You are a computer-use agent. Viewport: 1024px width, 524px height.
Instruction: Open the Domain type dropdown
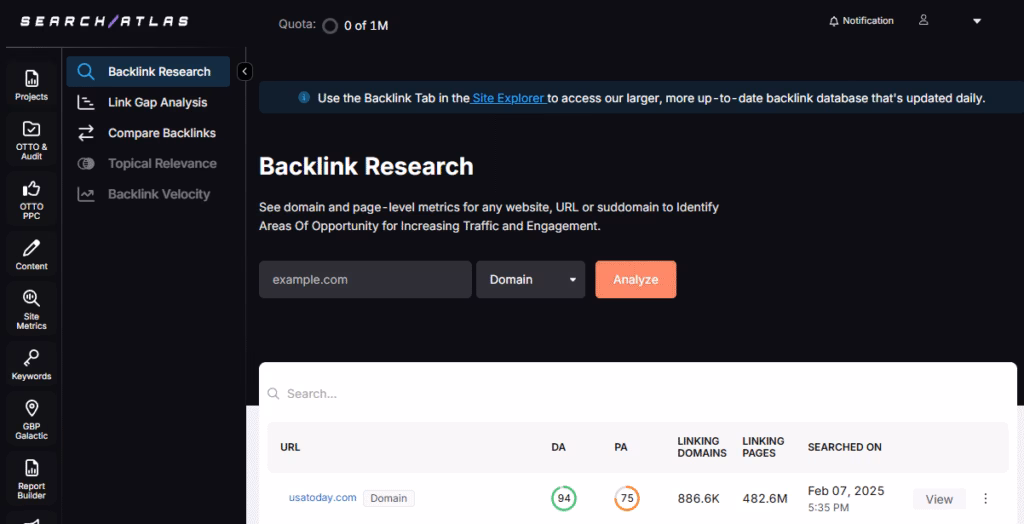click(530, 280)
